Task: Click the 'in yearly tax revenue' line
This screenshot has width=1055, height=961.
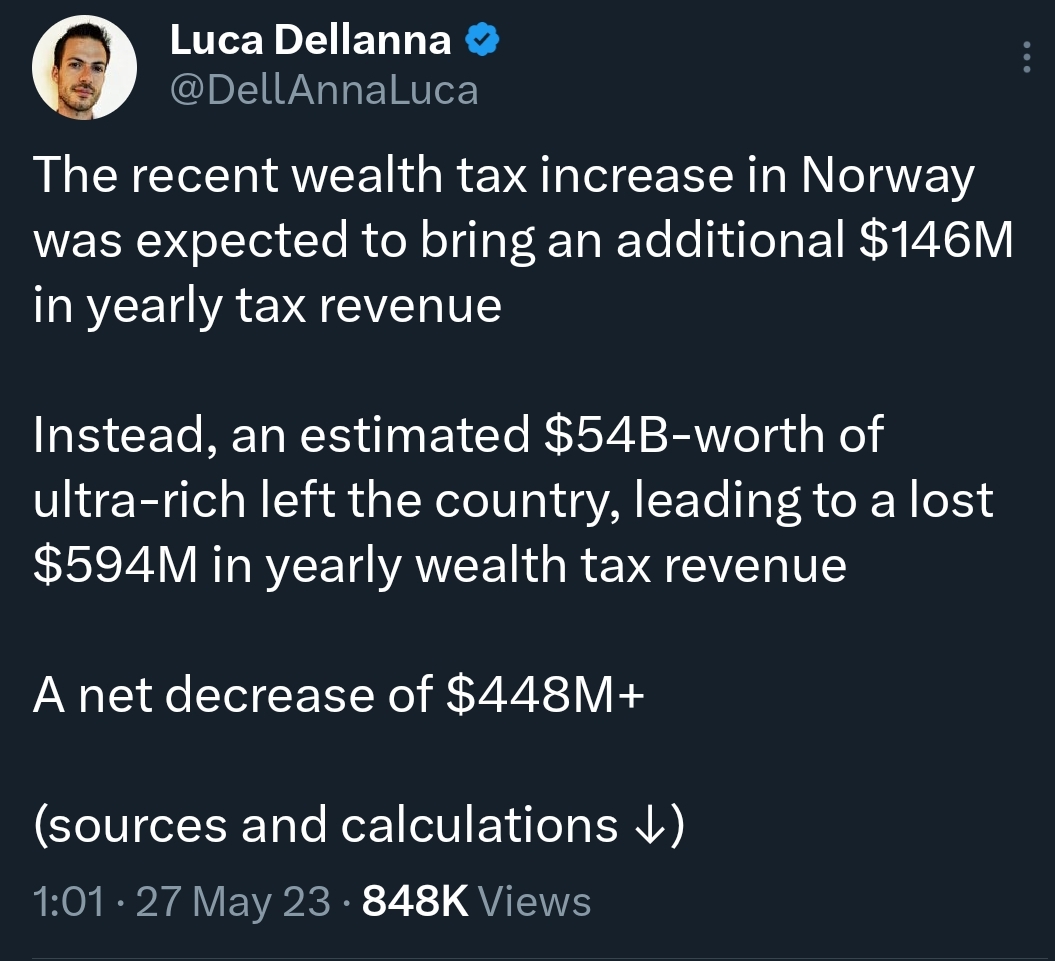Action: coord(267,307)
